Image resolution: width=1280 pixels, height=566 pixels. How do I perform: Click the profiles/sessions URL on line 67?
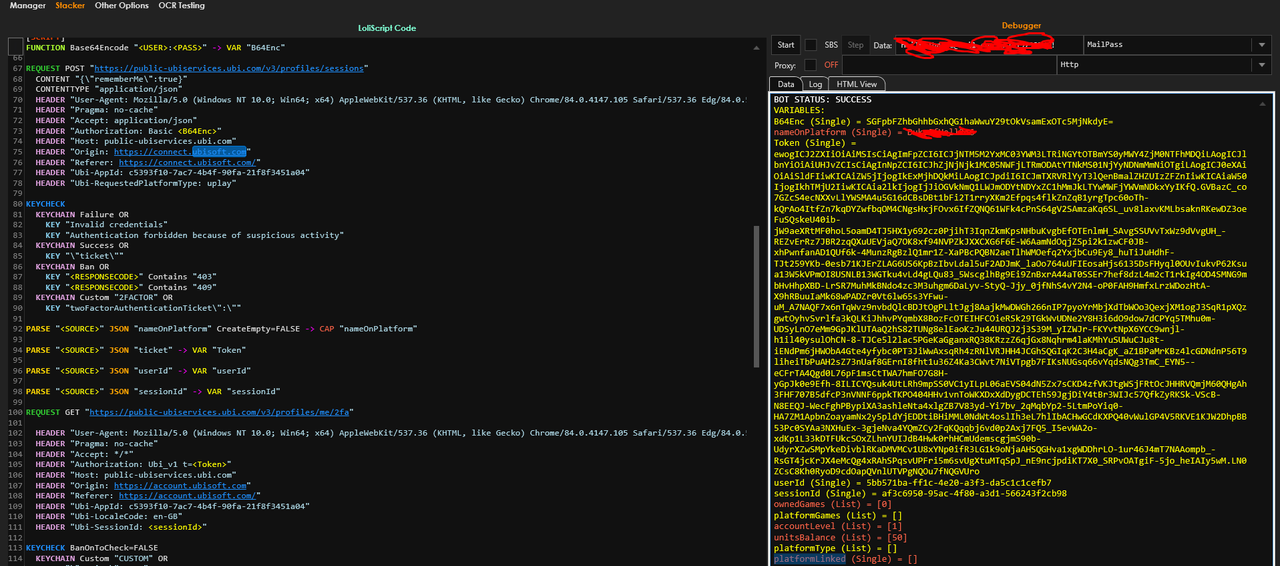(x=230, y=68)
